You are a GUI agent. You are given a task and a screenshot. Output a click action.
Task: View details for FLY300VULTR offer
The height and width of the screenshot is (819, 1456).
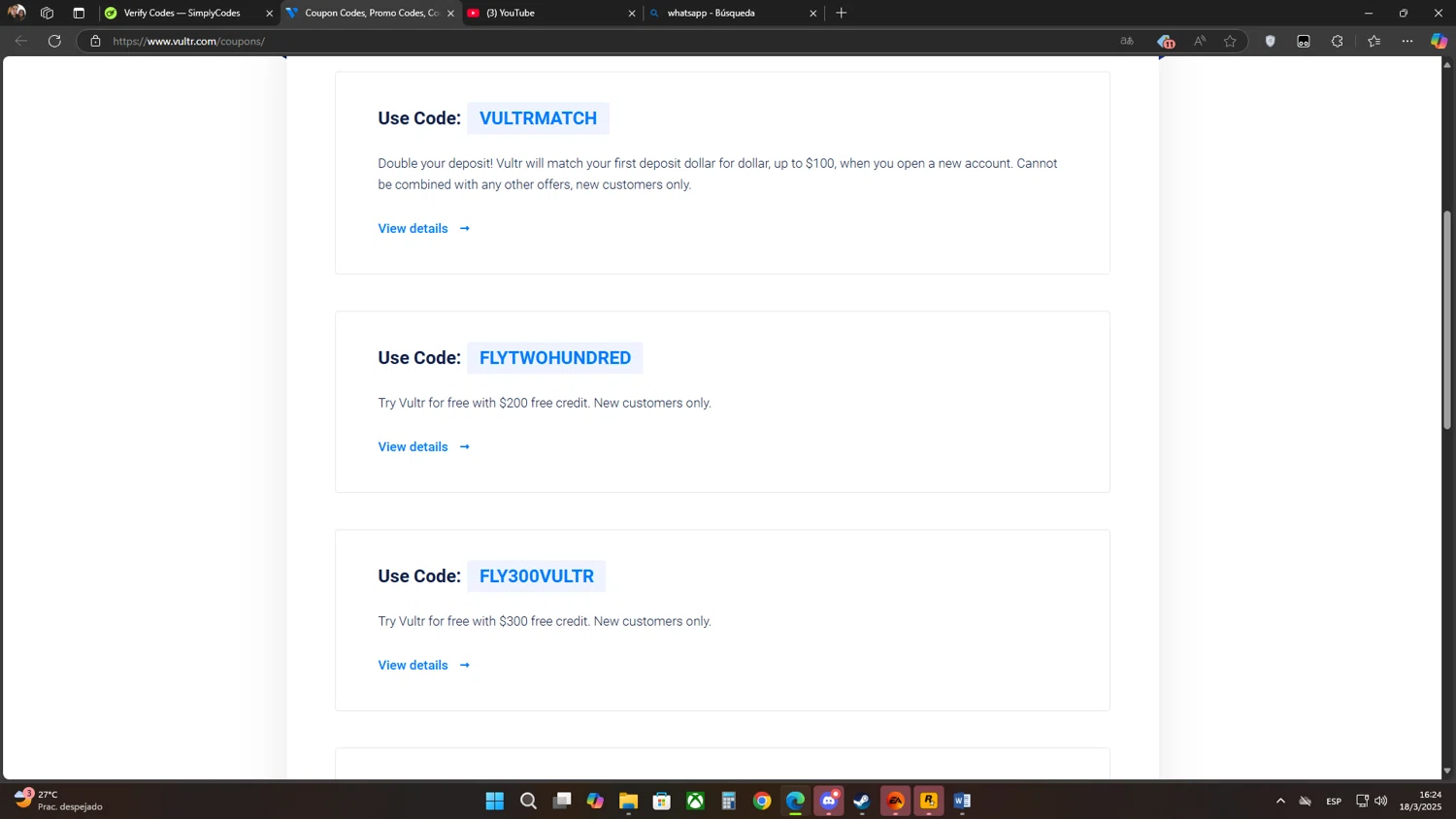[424, 665]
